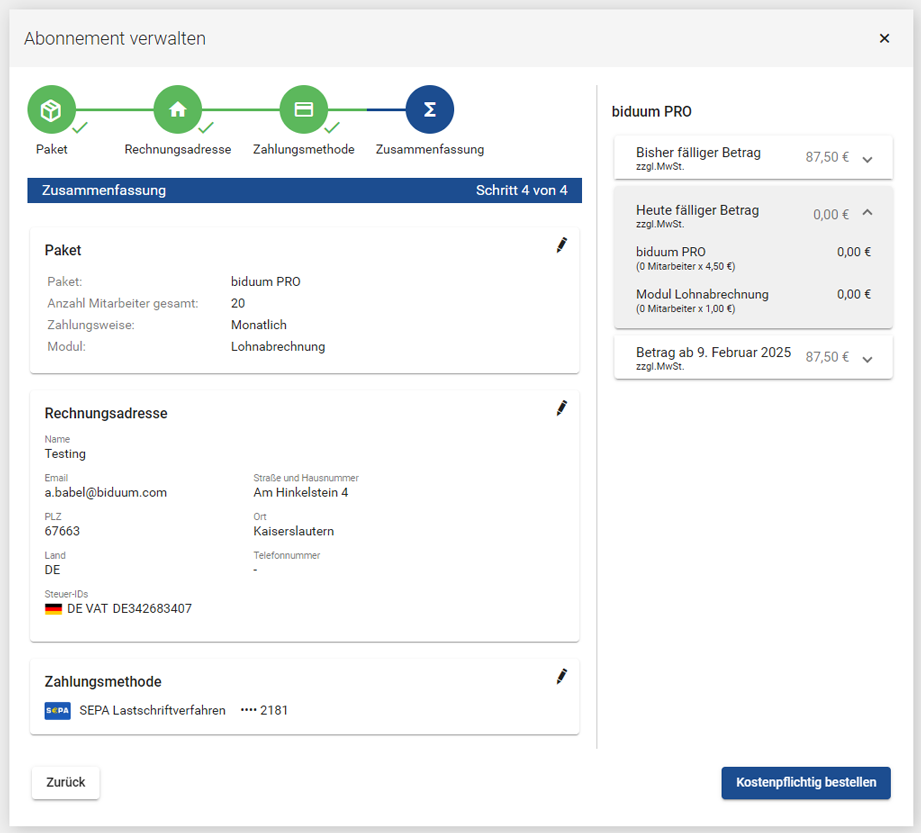Click the Zusammenfassung sigma step icon
The image size is (921, 833).
pyautogui.click(x=430, y=110)
